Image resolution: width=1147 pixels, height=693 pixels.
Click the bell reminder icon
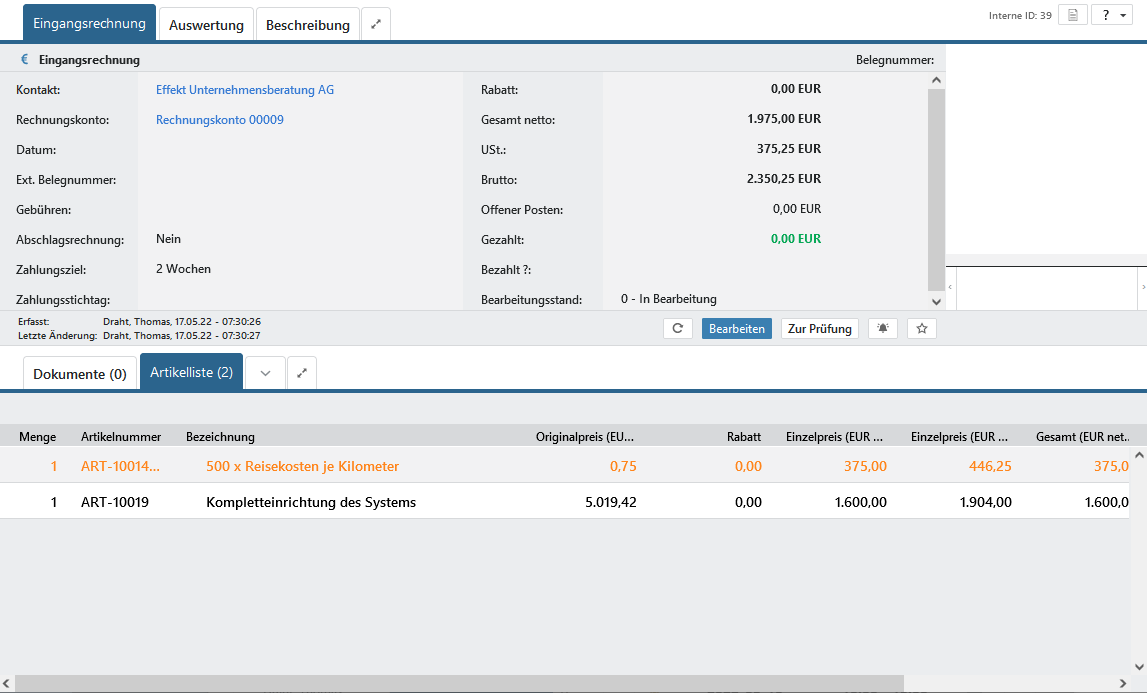(x=883, y=328)
